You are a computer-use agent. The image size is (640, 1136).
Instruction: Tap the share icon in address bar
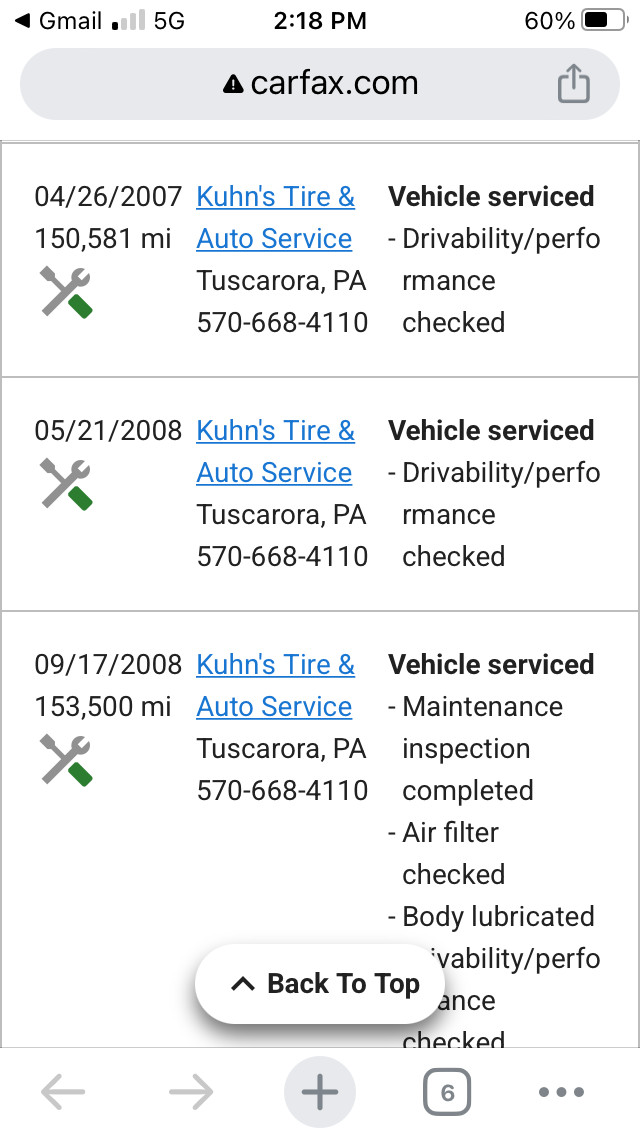click(x=573, y=83)
